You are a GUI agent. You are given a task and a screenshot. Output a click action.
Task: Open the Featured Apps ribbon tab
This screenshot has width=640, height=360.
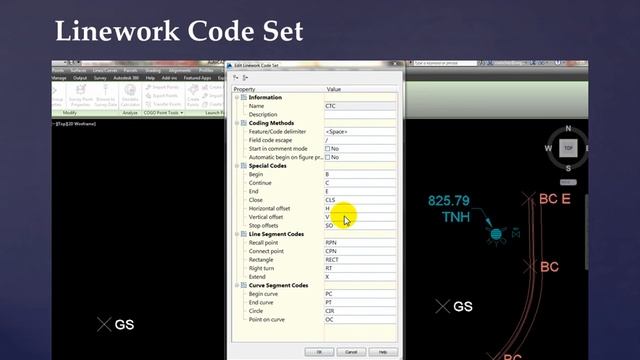[x=198, y=78]
